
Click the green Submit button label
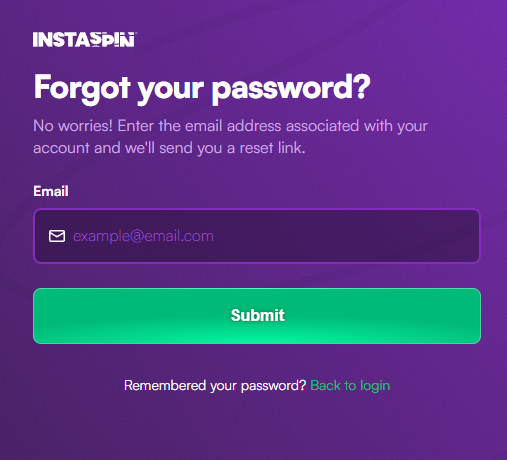coord(258,315)
